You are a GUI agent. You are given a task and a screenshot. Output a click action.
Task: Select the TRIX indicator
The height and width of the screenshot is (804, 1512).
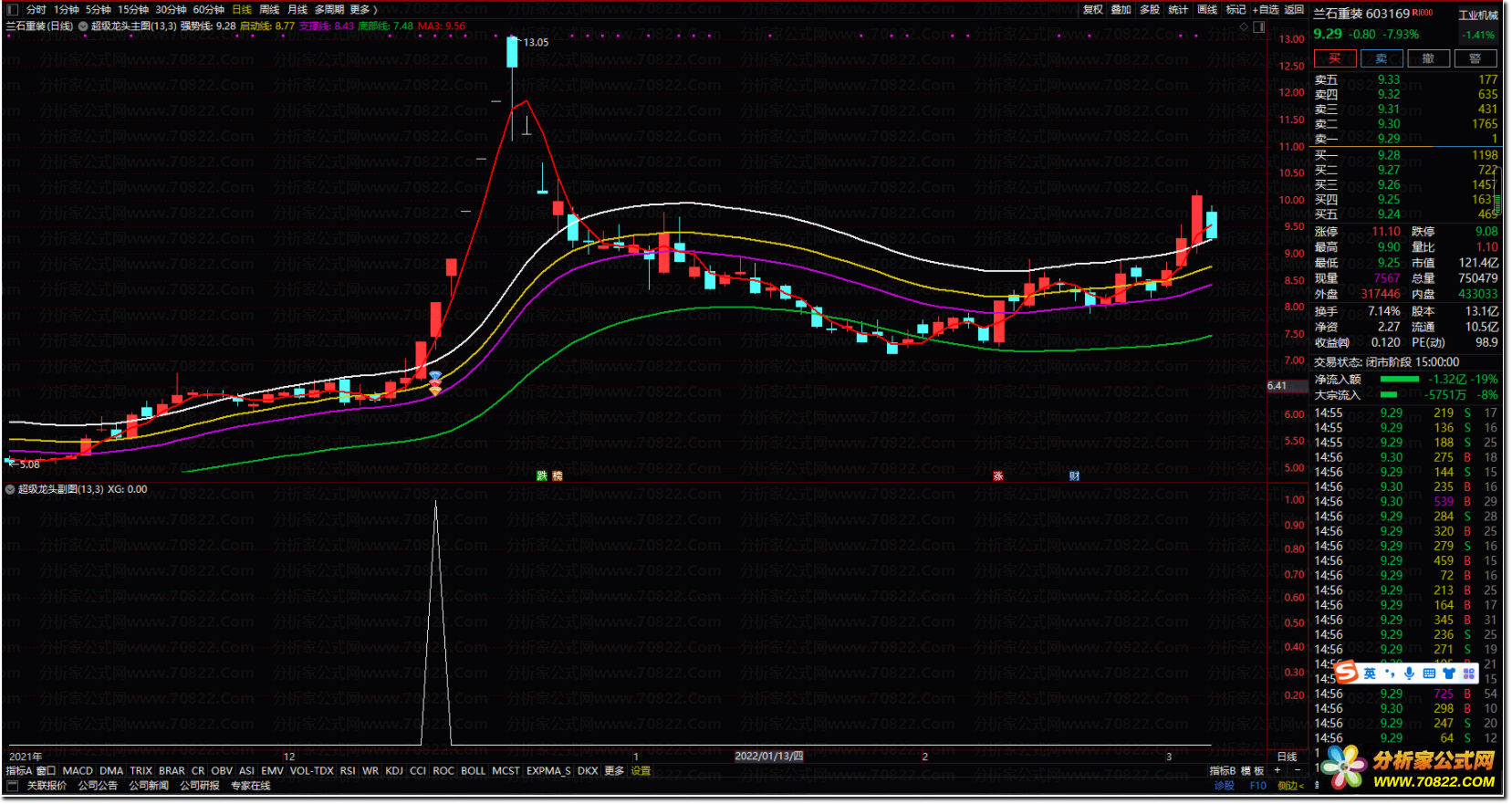coord(141,771)
